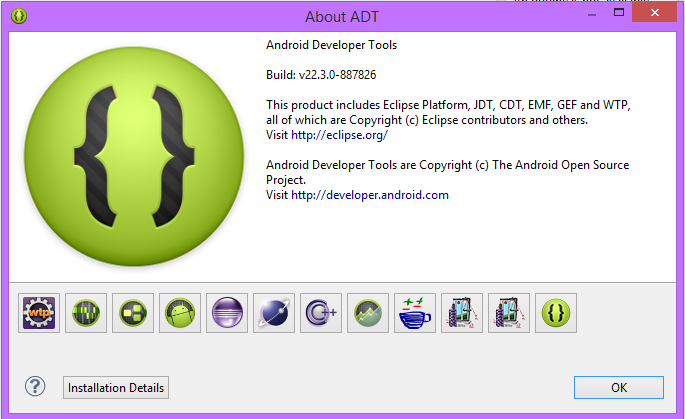Viewport: 685px width, 419px height.
Task: Open the C++ CDT feature icon
Action: tap(321, 313)
